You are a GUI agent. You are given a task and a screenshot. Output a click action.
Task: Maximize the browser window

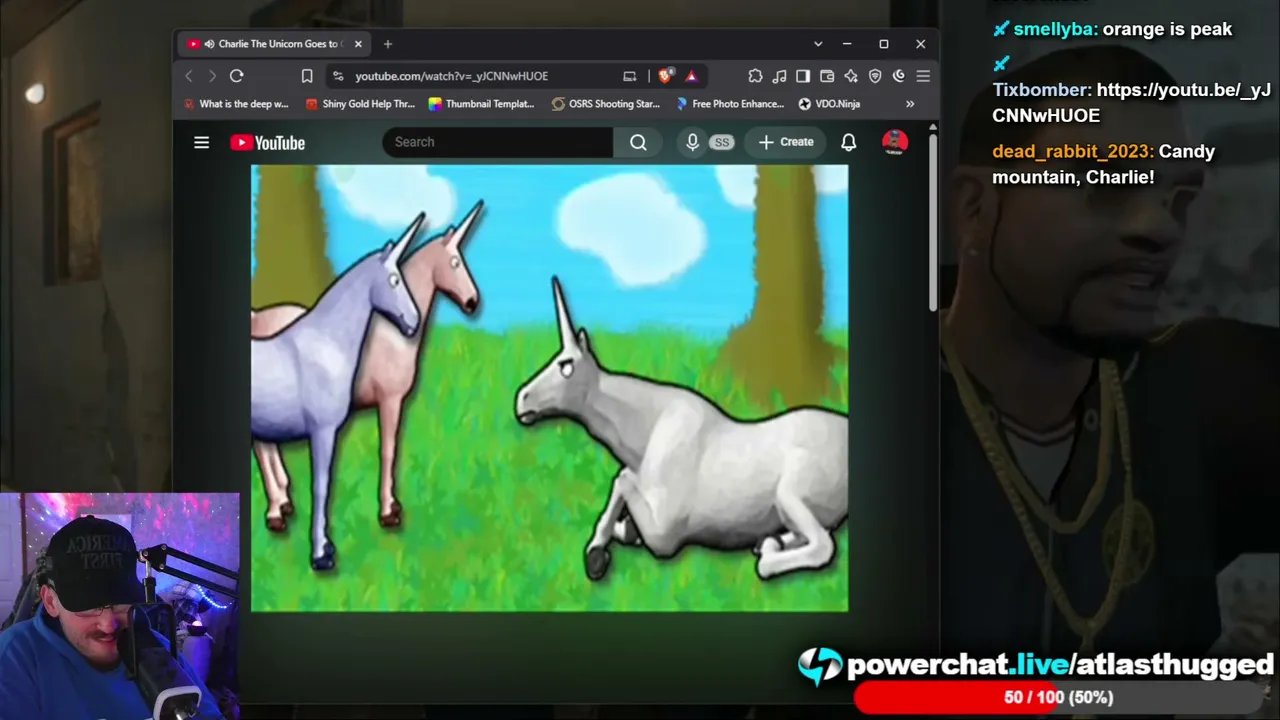tap(884, 44)
